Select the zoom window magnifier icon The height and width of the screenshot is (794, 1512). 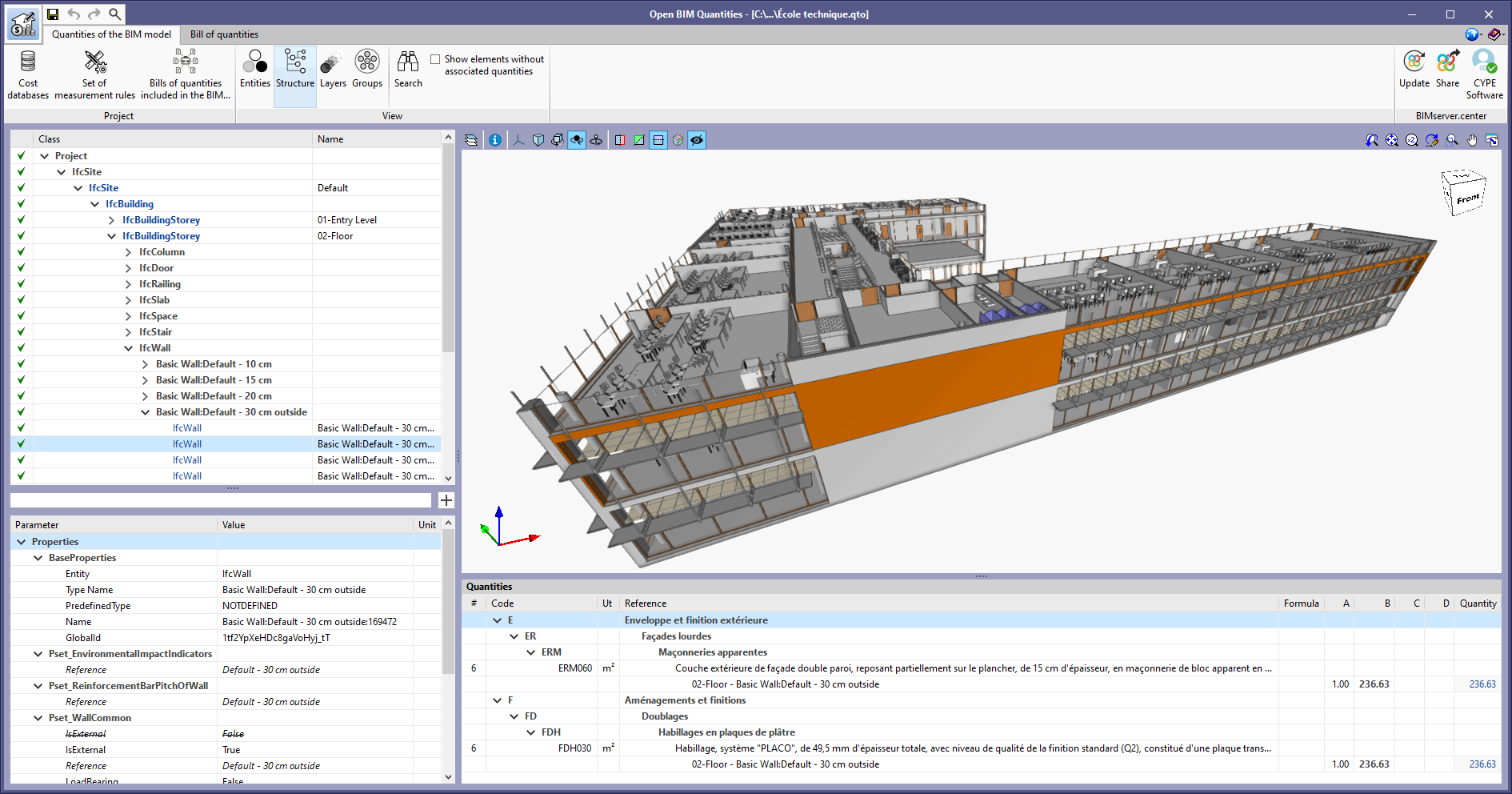tap(1452, 140)
